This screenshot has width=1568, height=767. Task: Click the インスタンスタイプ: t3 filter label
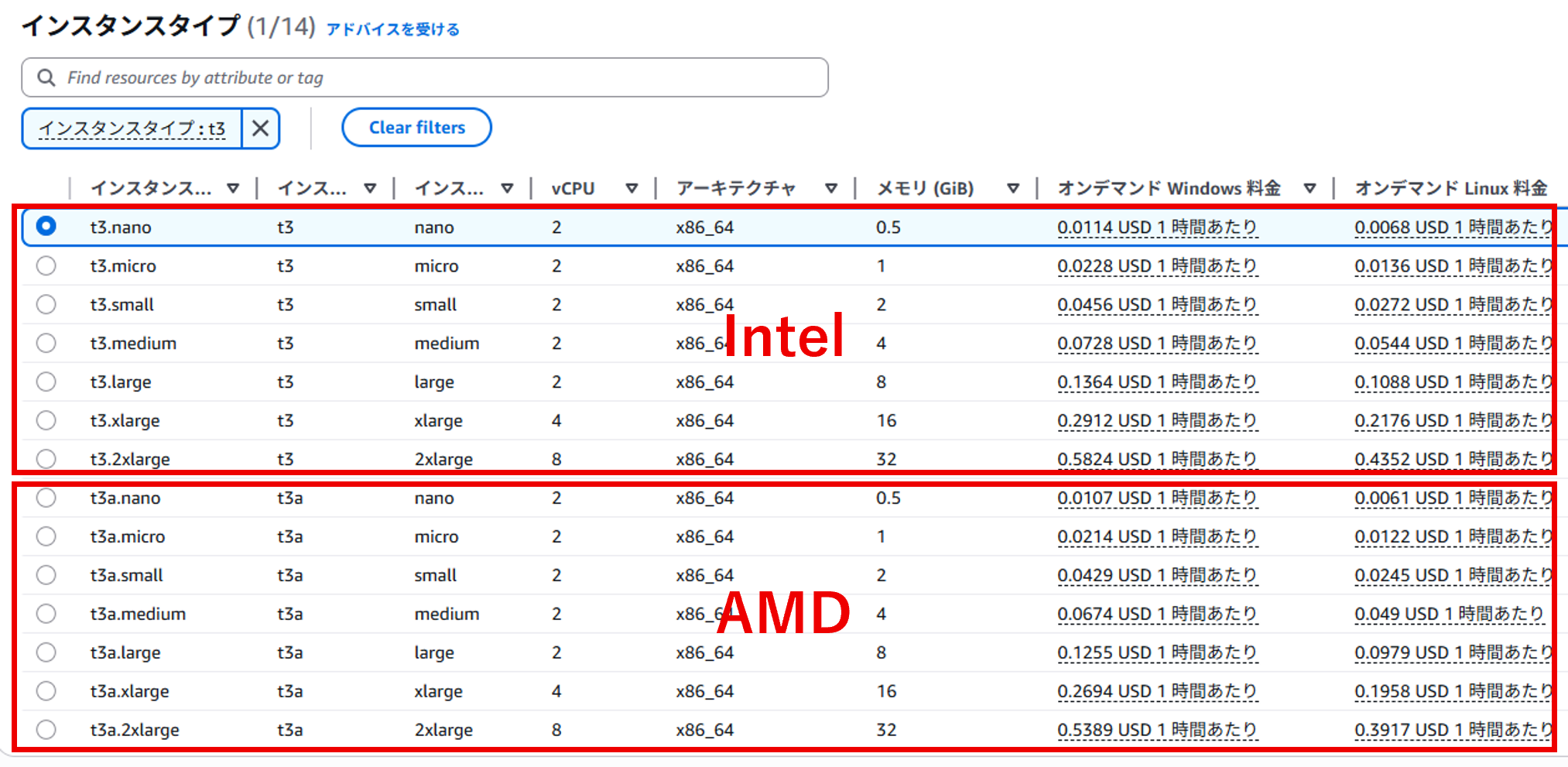point(132,128)
